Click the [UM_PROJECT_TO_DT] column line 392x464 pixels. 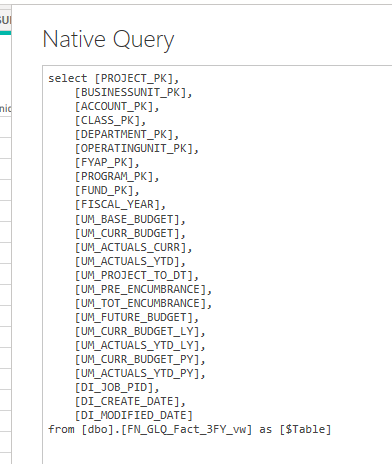[x=137, y=276]
